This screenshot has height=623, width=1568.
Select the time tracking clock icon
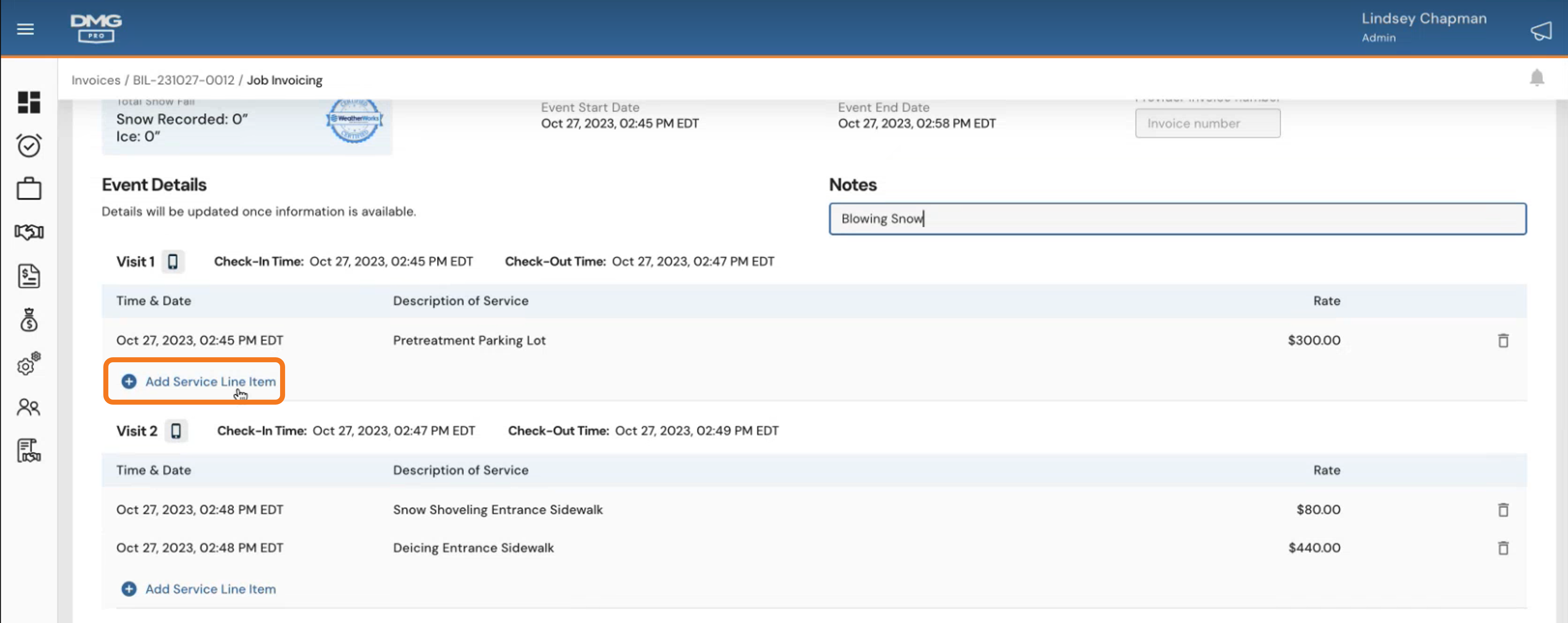28,145
